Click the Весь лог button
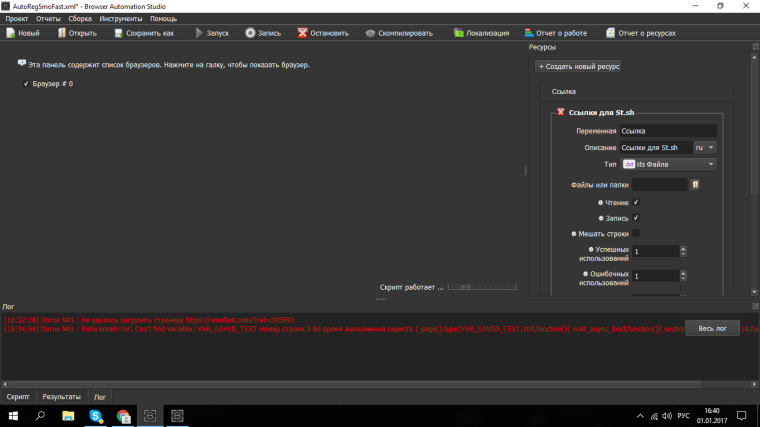The width and height of the screenshot is (760, 427). (x=711, y=328)
